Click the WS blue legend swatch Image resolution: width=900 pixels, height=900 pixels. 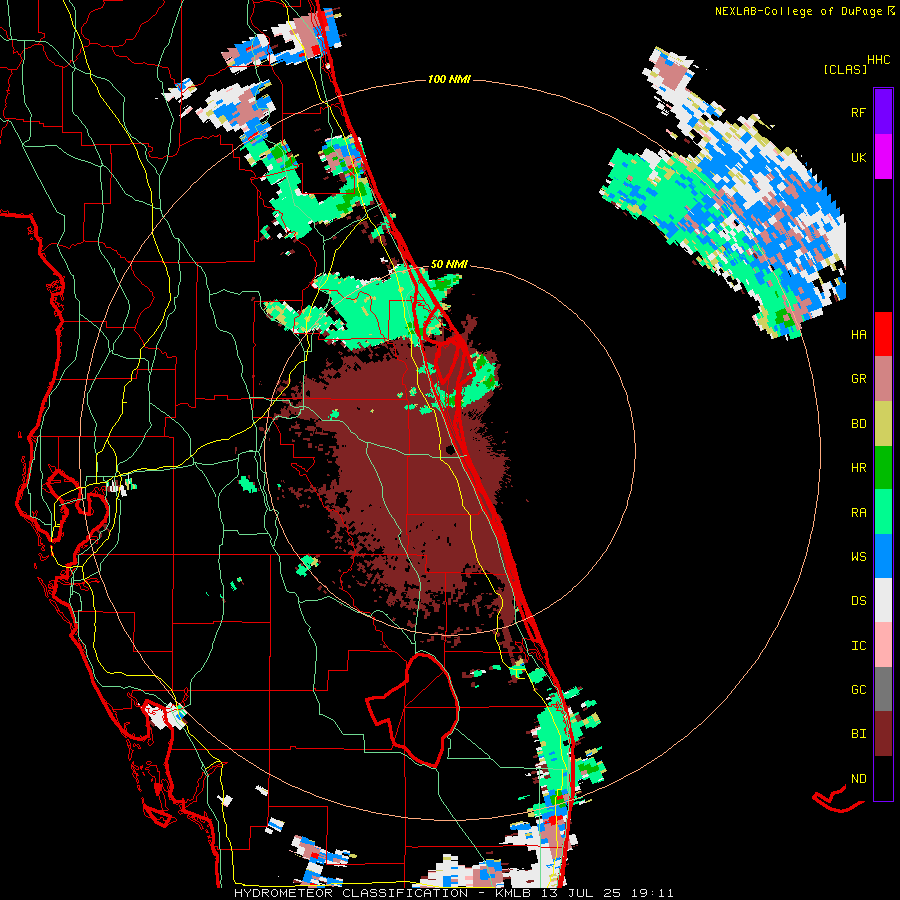(x=883, y=556)
